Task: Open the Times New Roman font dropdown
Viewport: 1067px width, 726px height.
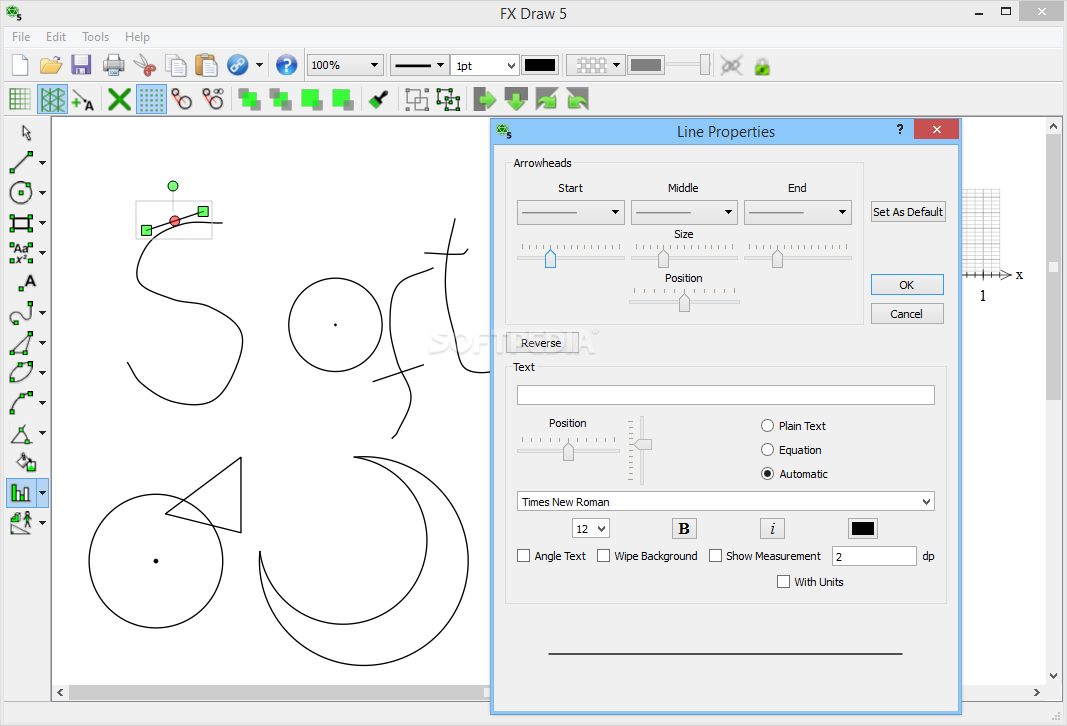Action: click(x=725, y=501)
